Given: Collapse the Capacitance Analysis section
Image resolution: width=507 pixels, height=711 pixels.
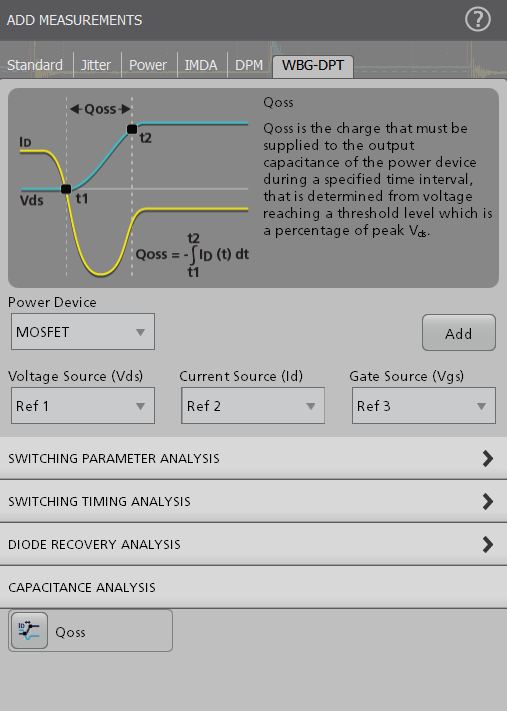Looking at the screenshot, I should point(254,587).
